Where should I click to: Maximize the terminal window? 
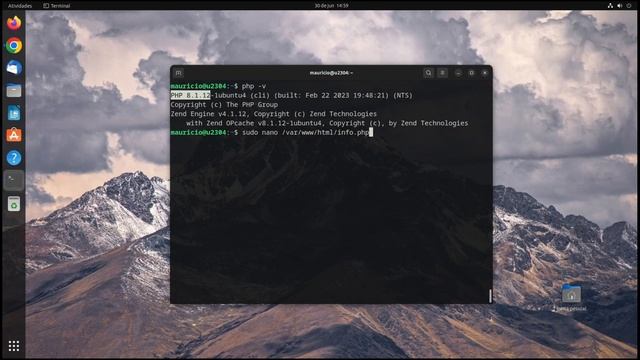point(471,73)
